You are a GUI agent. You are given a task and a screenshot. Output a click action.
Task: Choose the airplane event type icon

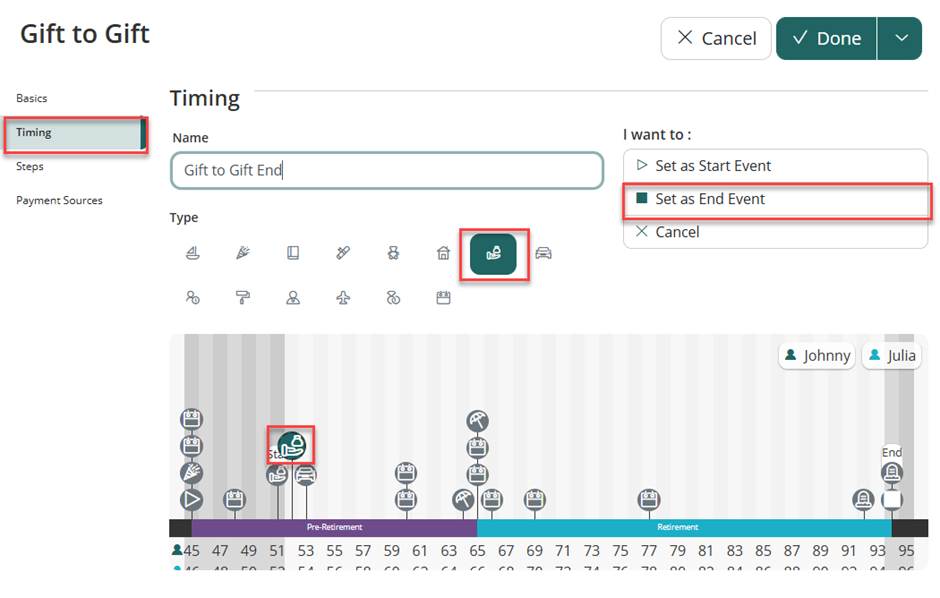343,298
